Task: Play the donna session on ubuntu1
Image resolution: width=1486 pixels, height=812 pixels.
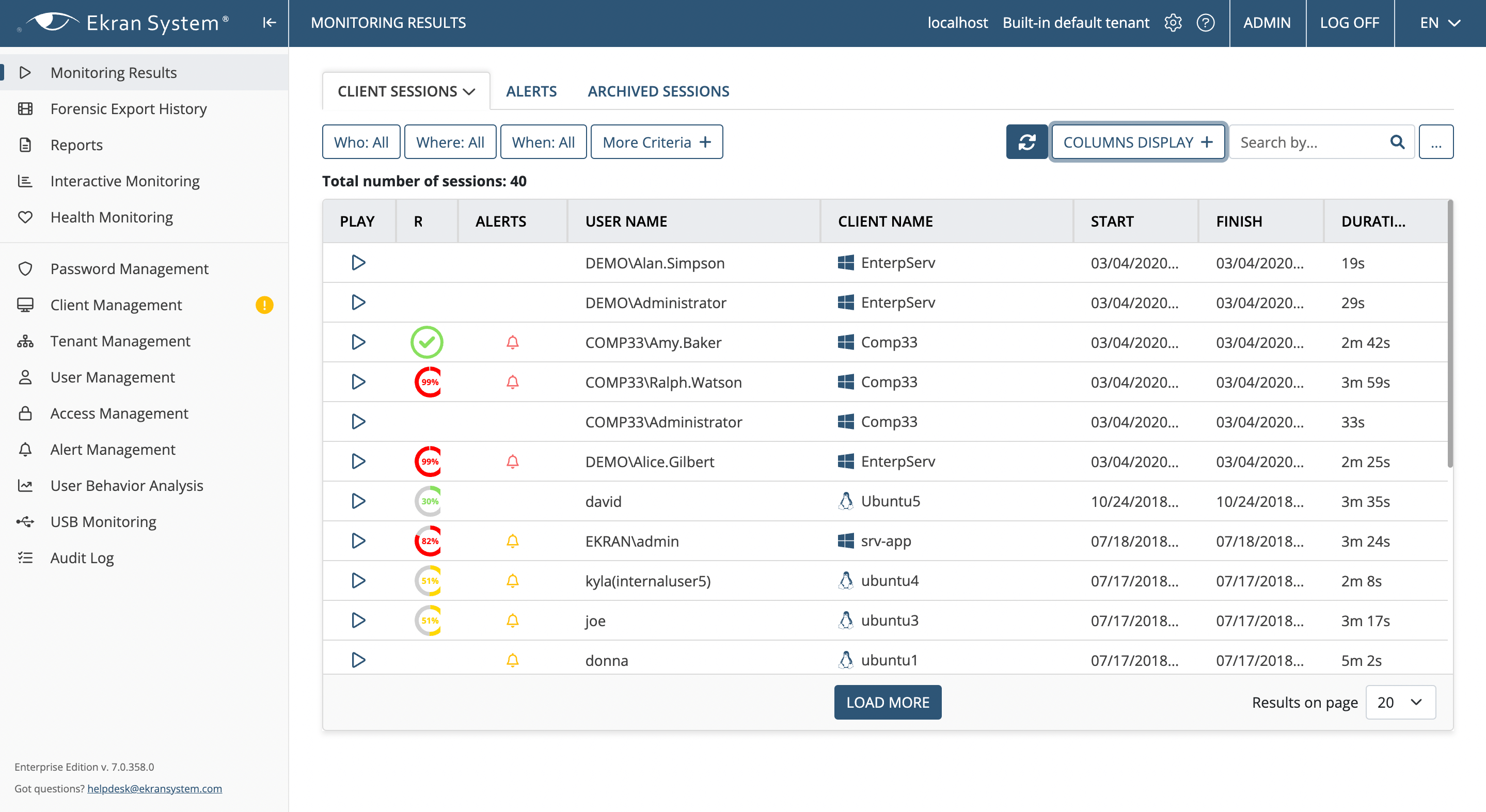Action: pos(358,661)
